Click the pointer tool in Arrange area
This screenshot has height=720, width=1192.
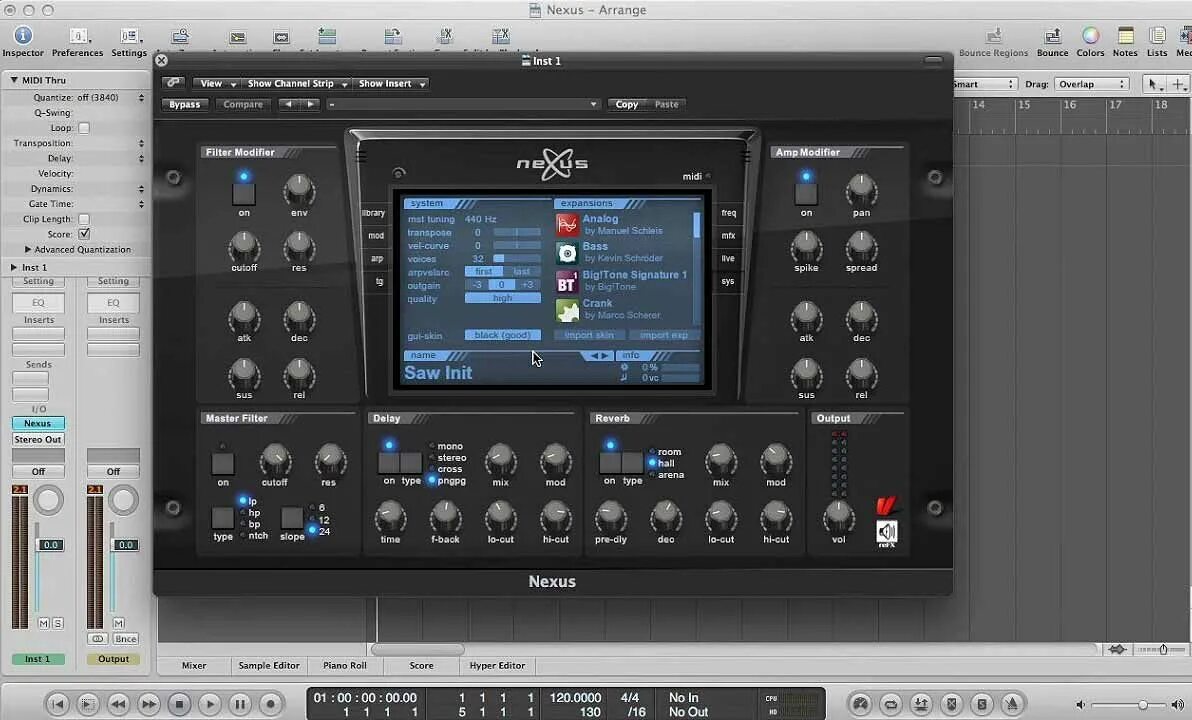[x=1154, y=84]
